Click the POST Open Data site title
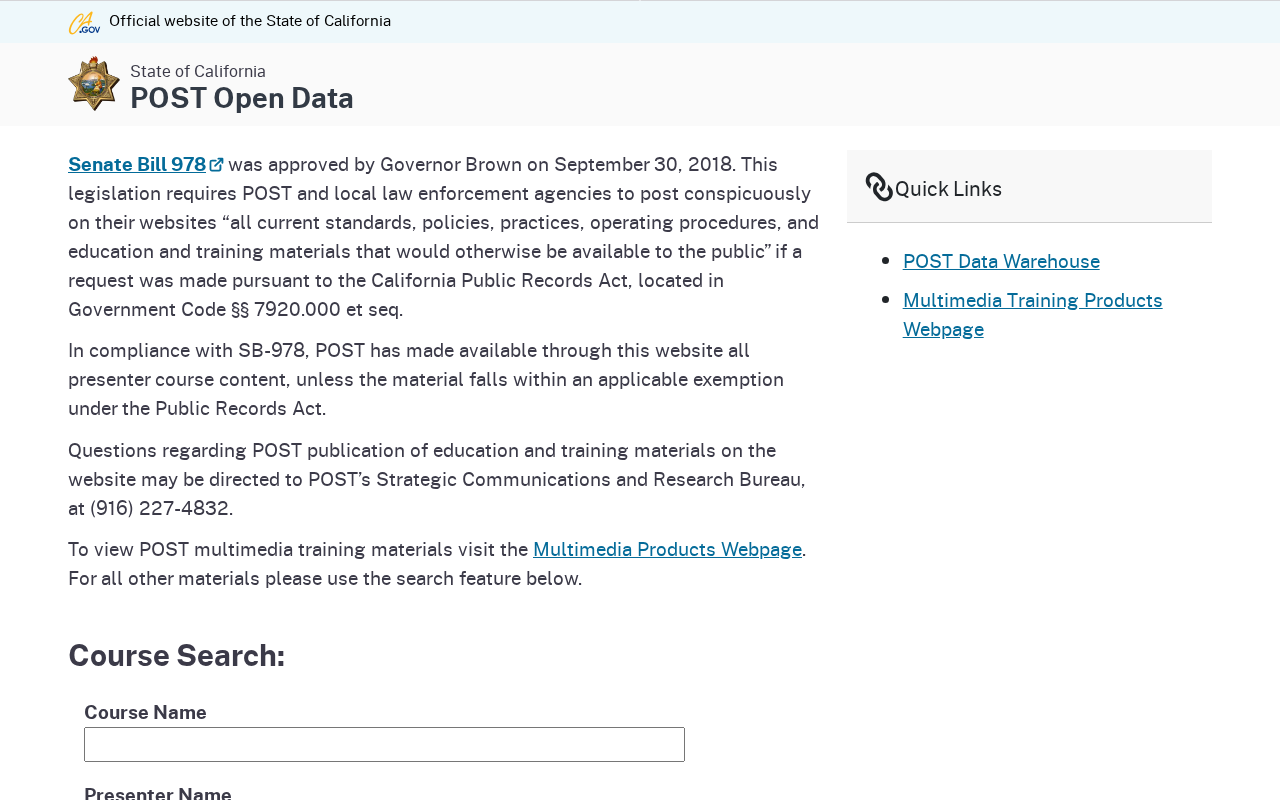 [242, 98]
